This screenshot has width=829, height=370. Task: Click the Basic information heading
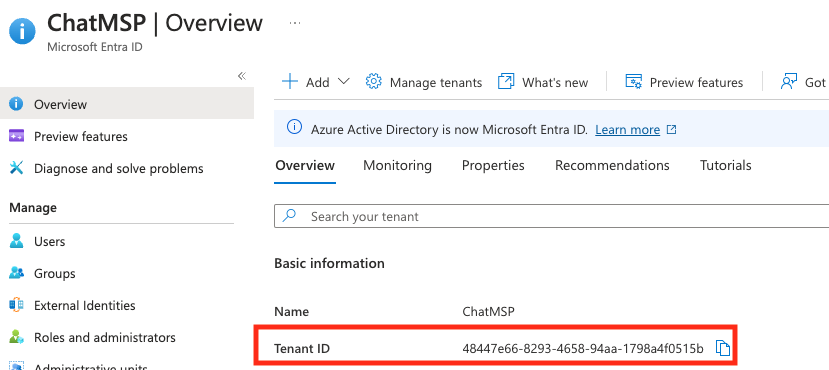329,263
